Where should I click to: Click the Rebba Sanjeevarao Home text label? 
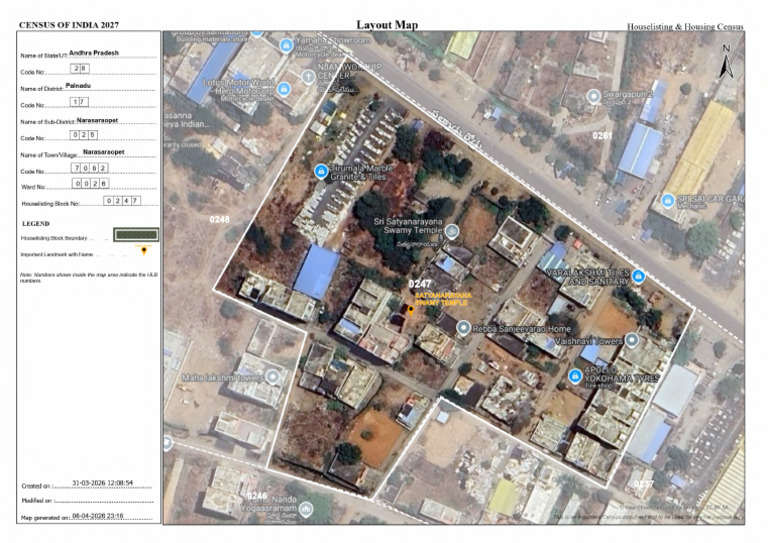(521, 329)
